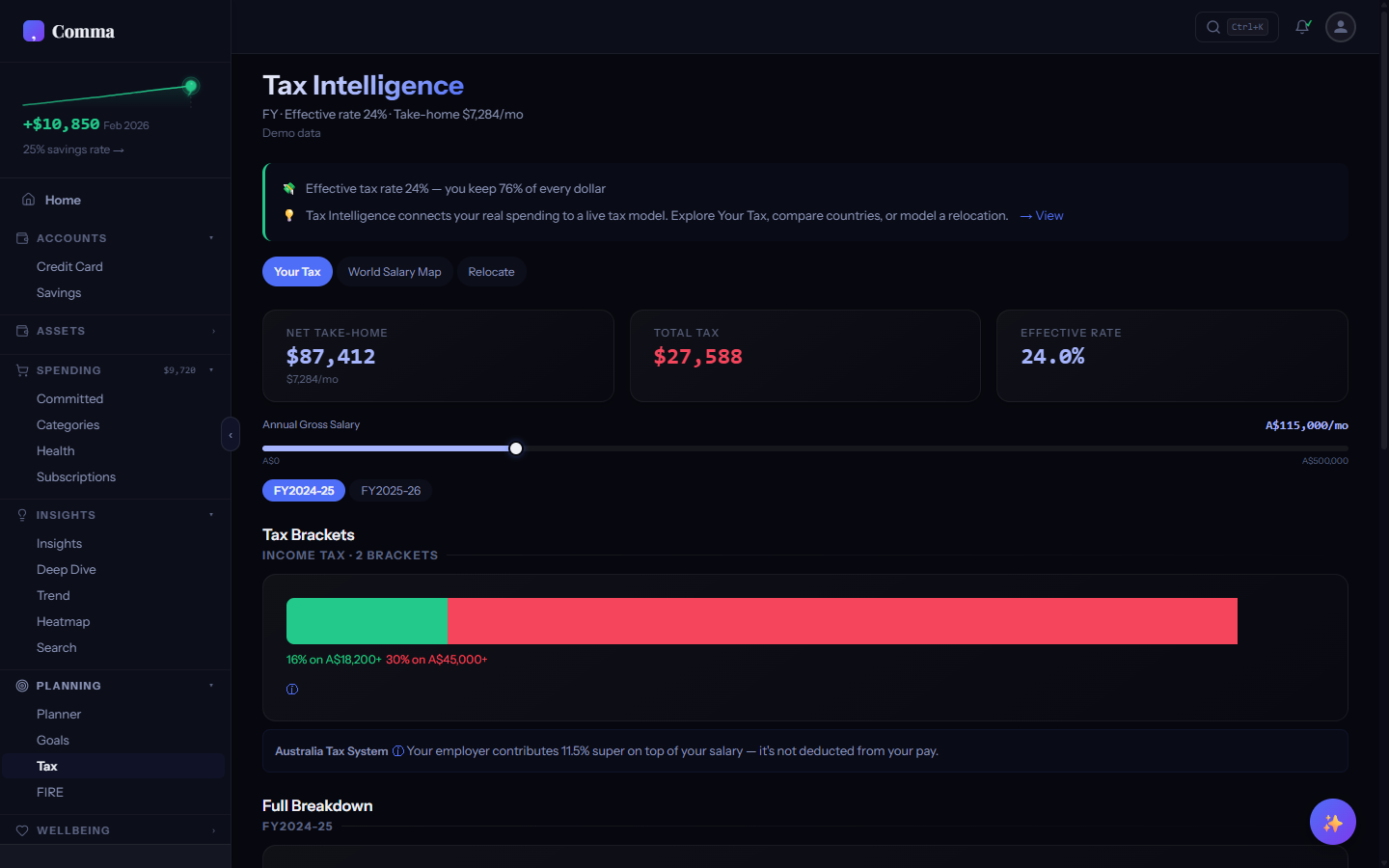Switch to the FY2025-26 tax year
The height and width of the screenshot is (868, 1389).
coord(390,490)
